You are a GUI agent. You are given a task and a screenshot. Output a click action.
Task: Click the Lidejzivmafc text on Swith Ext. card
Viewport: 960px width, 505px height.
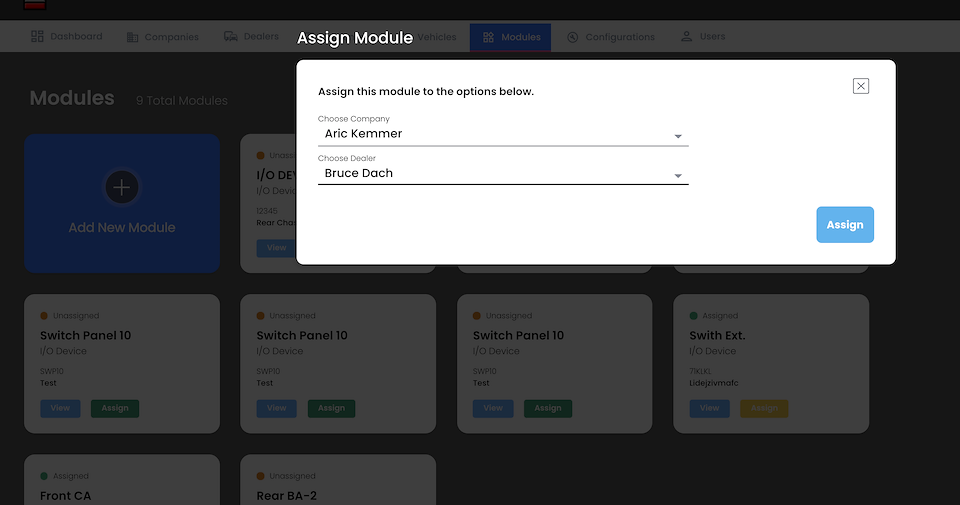(714, 383)
